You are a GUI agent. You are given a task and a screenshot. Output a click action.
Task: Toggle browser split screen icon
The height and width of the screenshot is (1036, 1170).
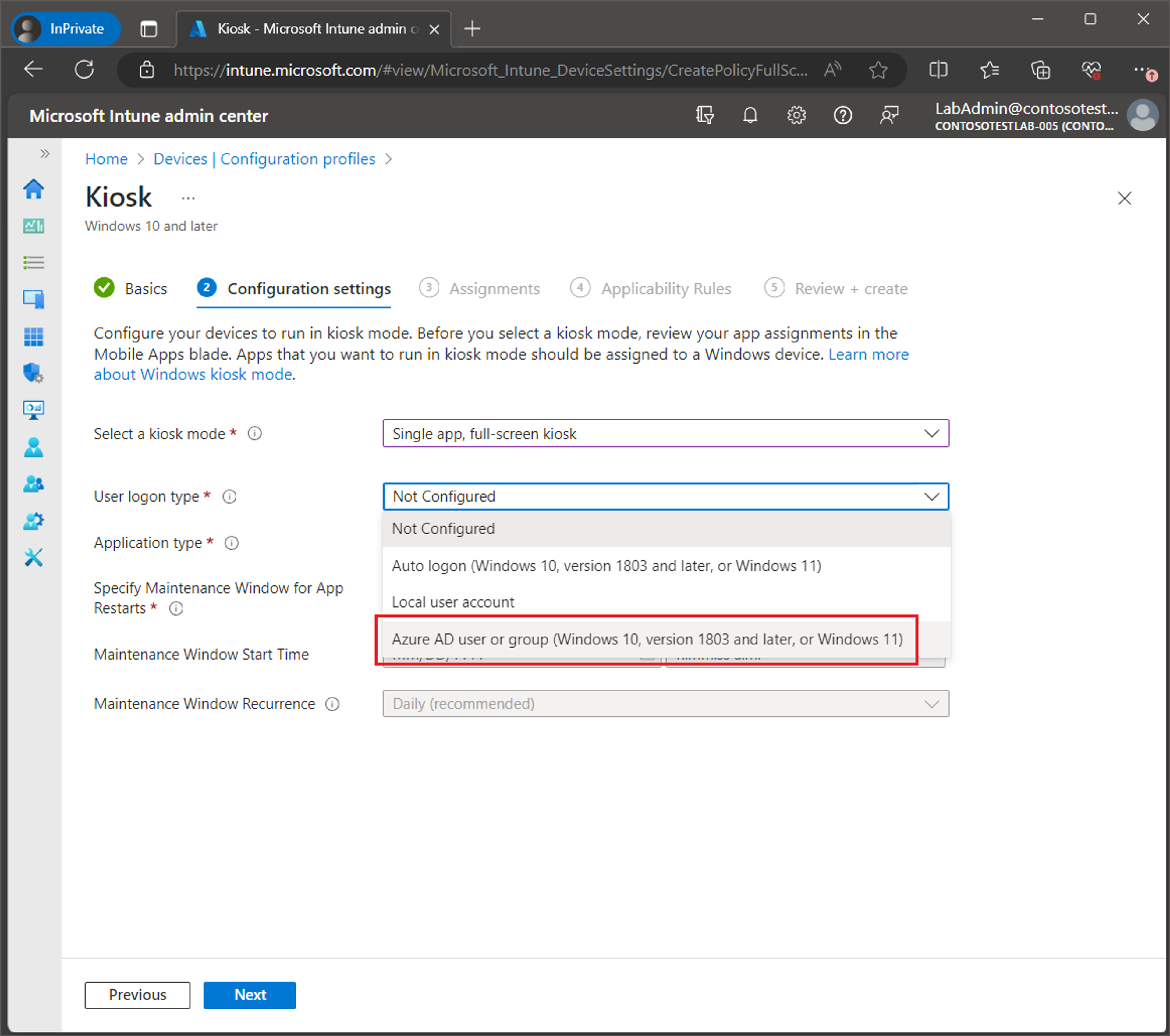coord(938,70)
